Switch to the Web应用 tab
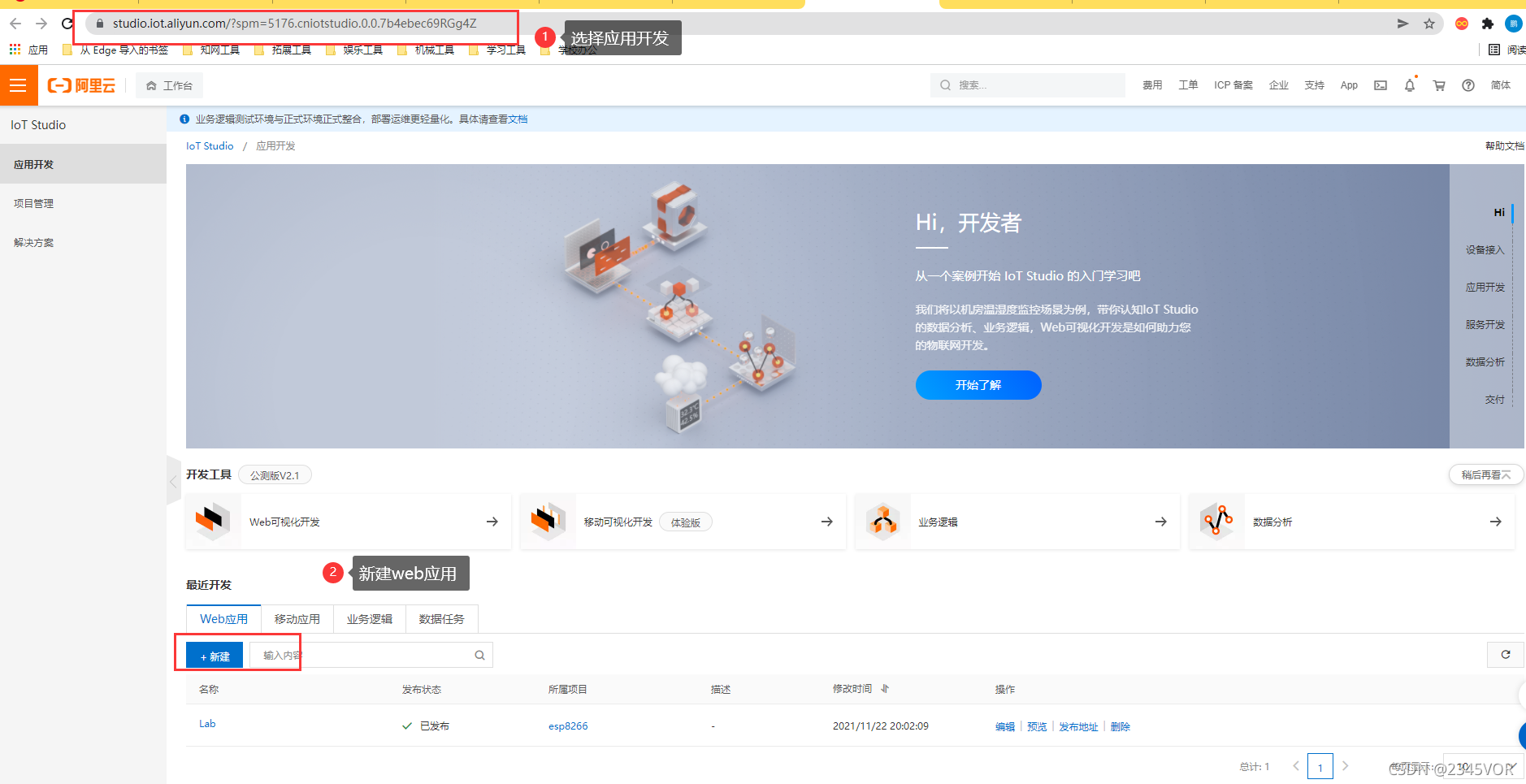The width and height of the screenshot is (1526, 784). [223, 619]
